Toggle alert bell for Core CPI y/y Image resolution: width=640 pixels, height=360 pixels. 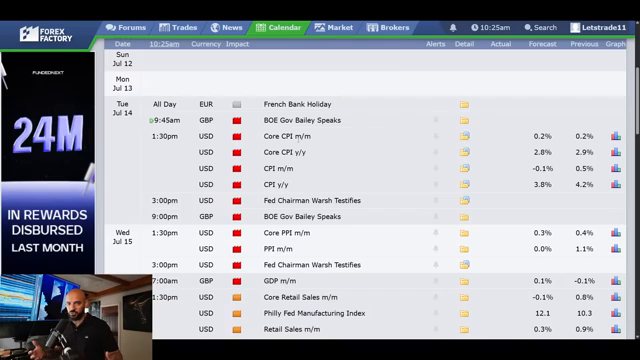(x=436, y=152)
